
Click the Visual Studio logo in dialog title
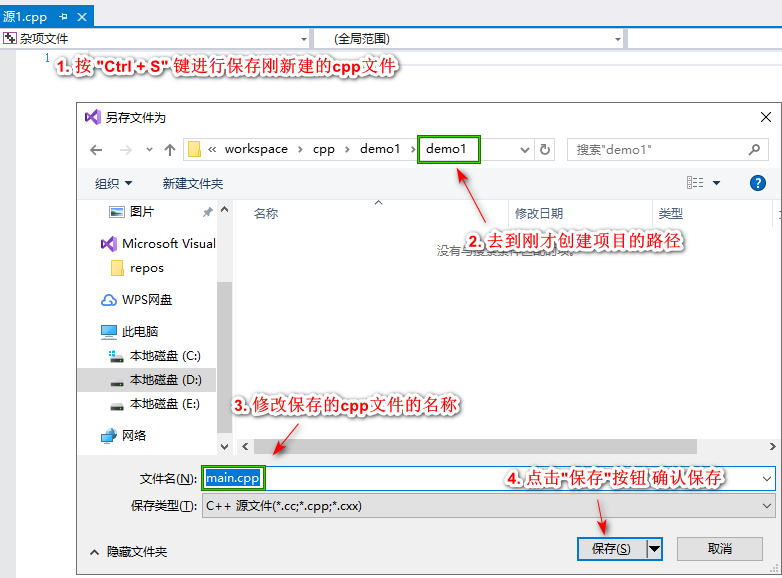[93, 117]
